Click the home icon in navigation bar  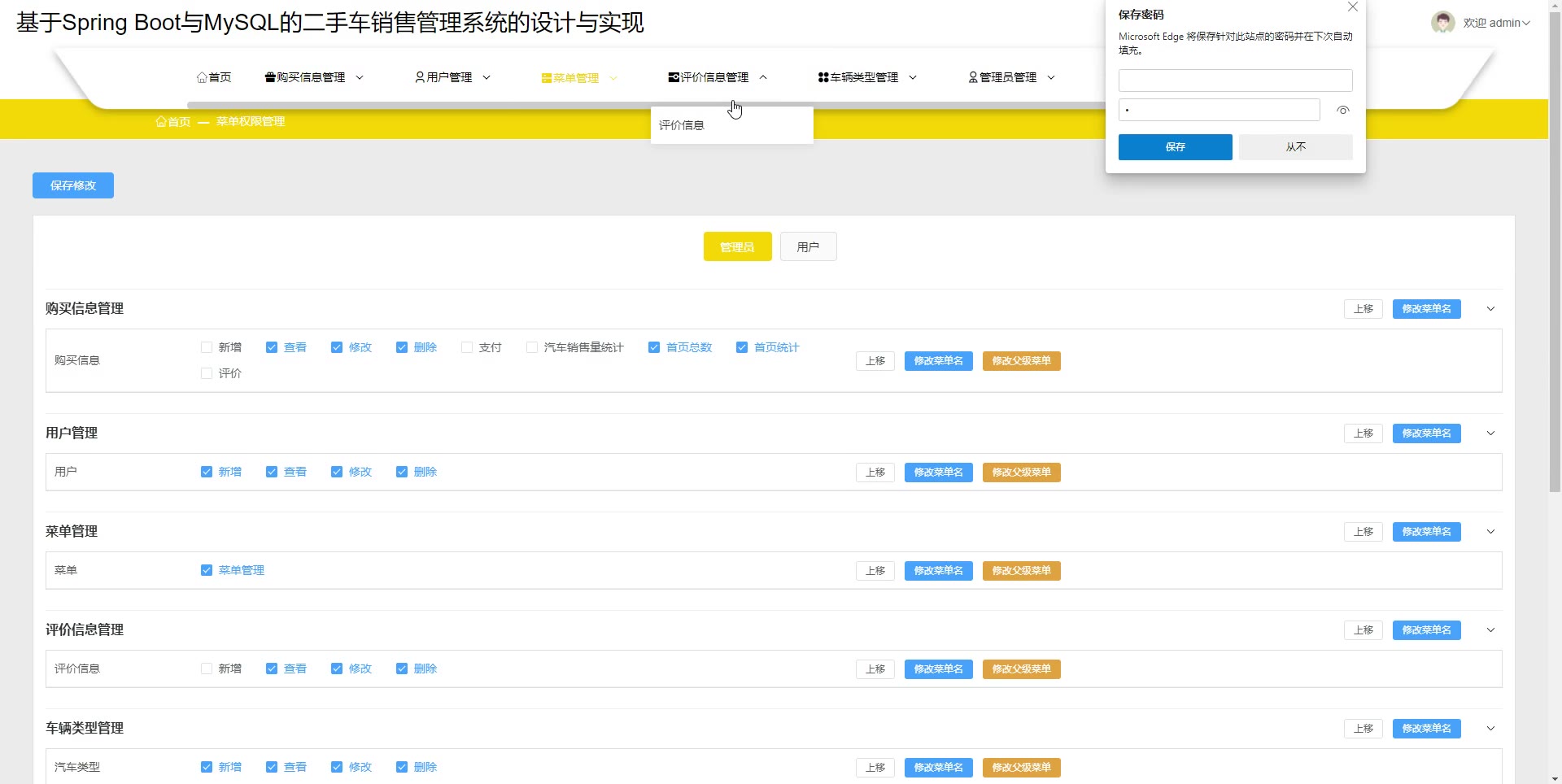click(x=202, y=77)
